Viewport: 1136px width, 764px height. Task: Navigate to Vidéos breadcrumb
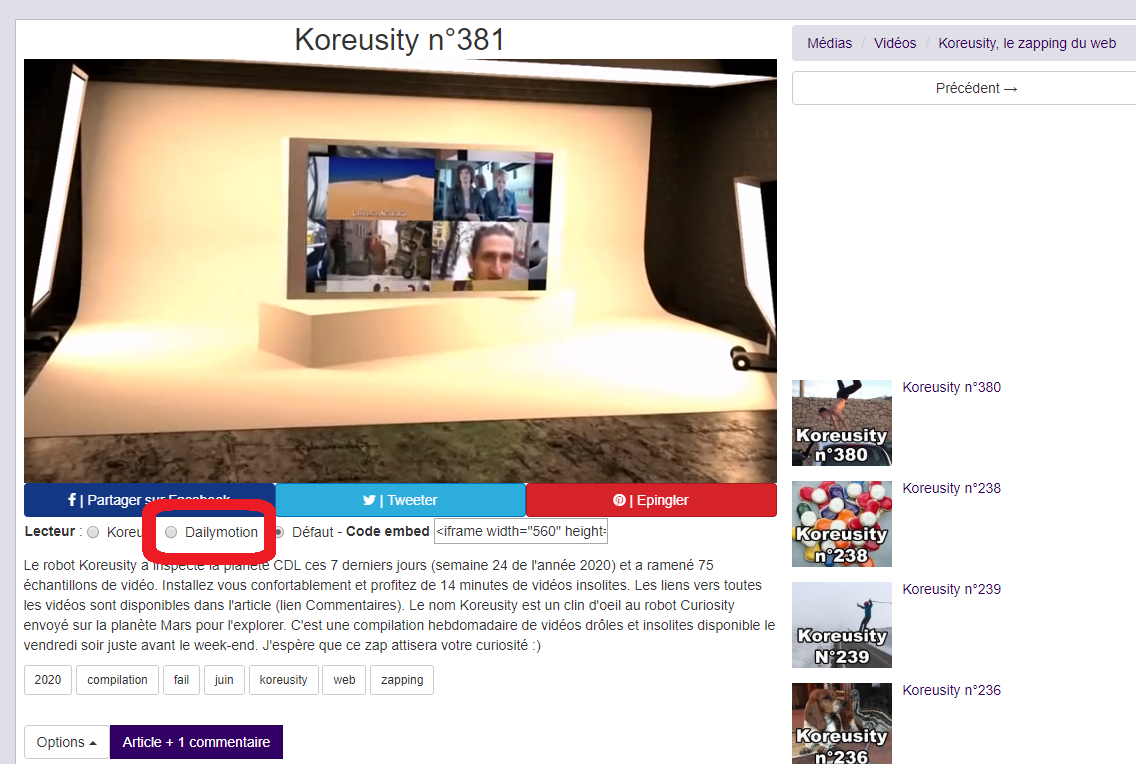tap(894, 43)
